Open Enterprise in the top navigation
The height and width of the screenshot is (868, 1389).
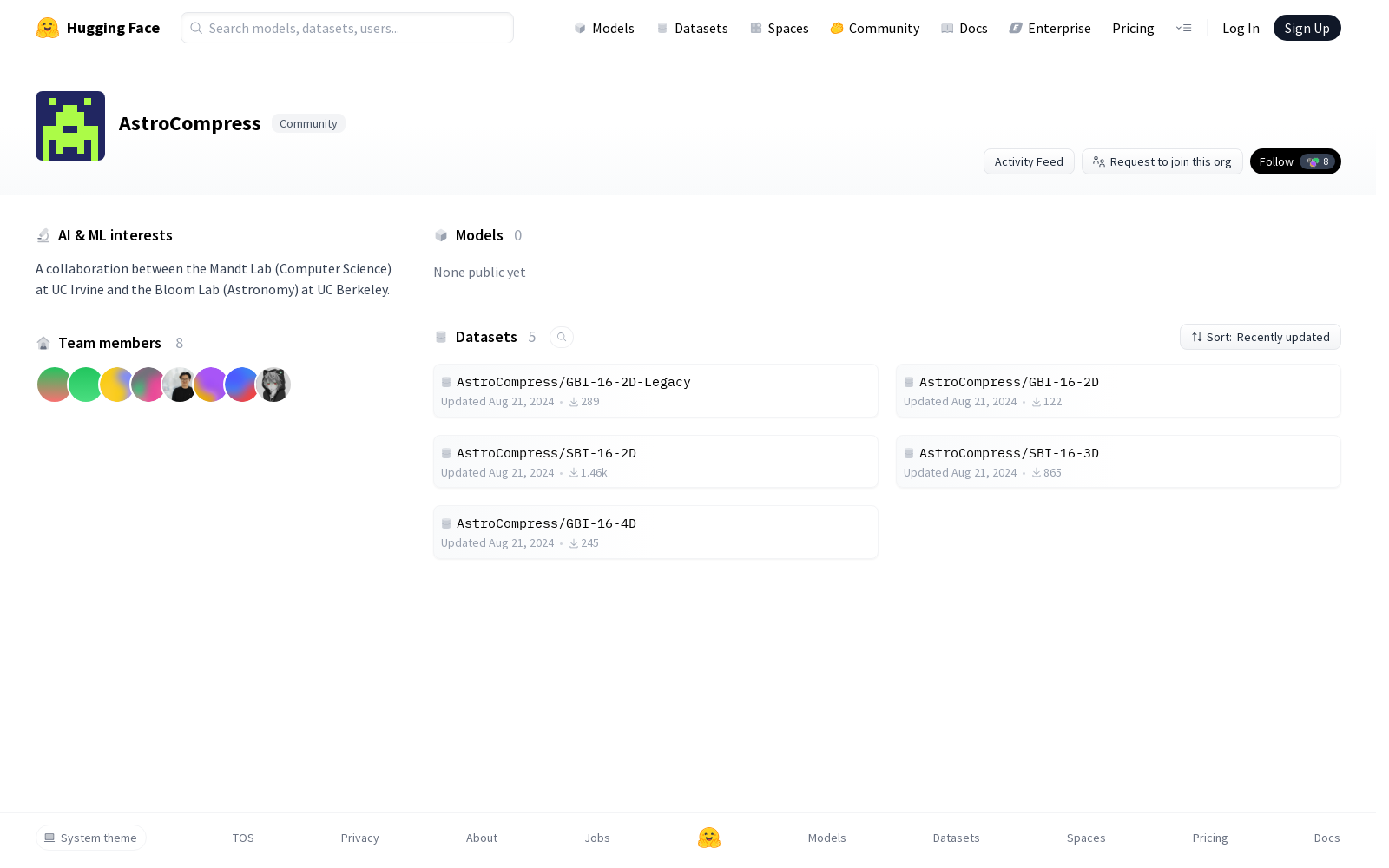point(1050,28)
